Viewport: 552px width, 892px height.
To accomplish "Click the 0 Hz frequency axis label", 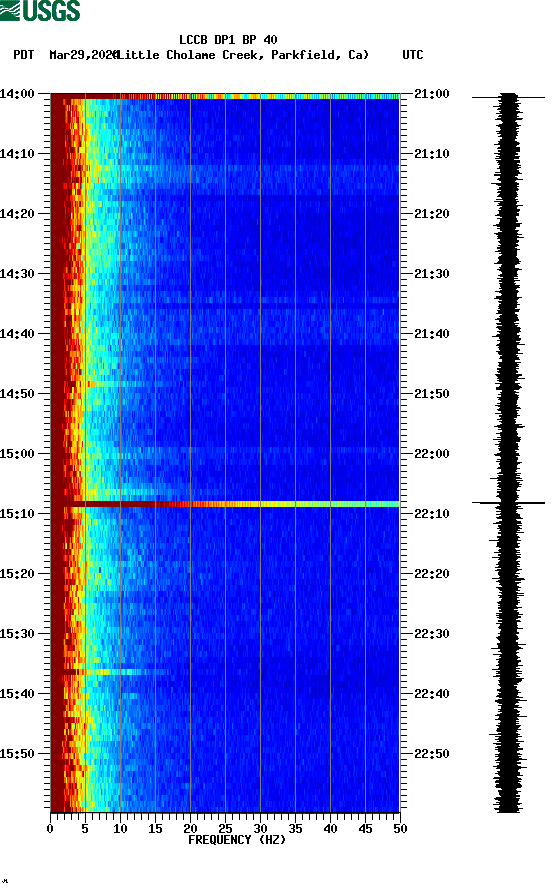I will click(x=50, y=829).
